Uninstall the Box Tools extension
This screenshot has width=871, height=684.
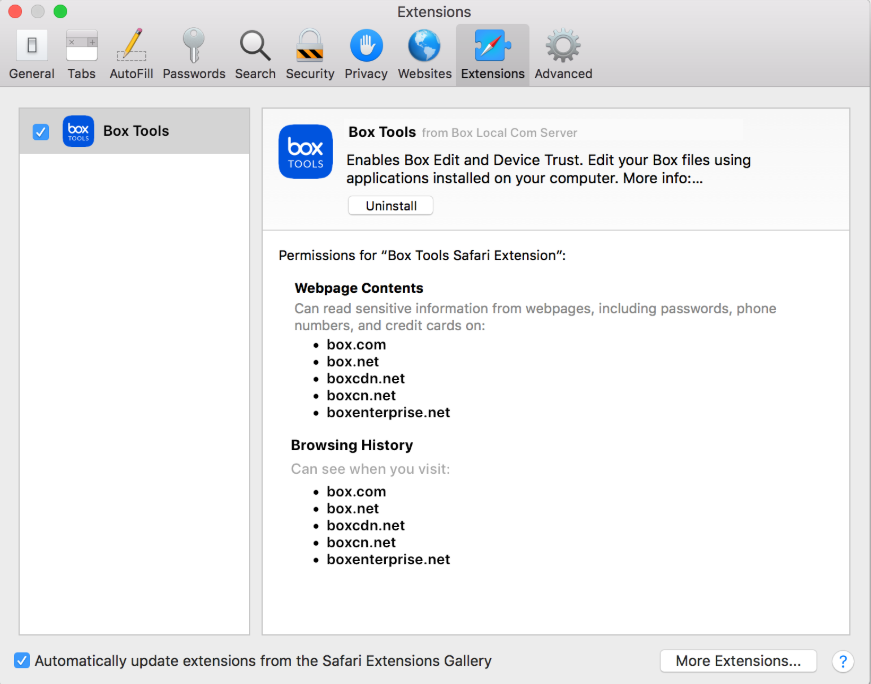point(391,206)
